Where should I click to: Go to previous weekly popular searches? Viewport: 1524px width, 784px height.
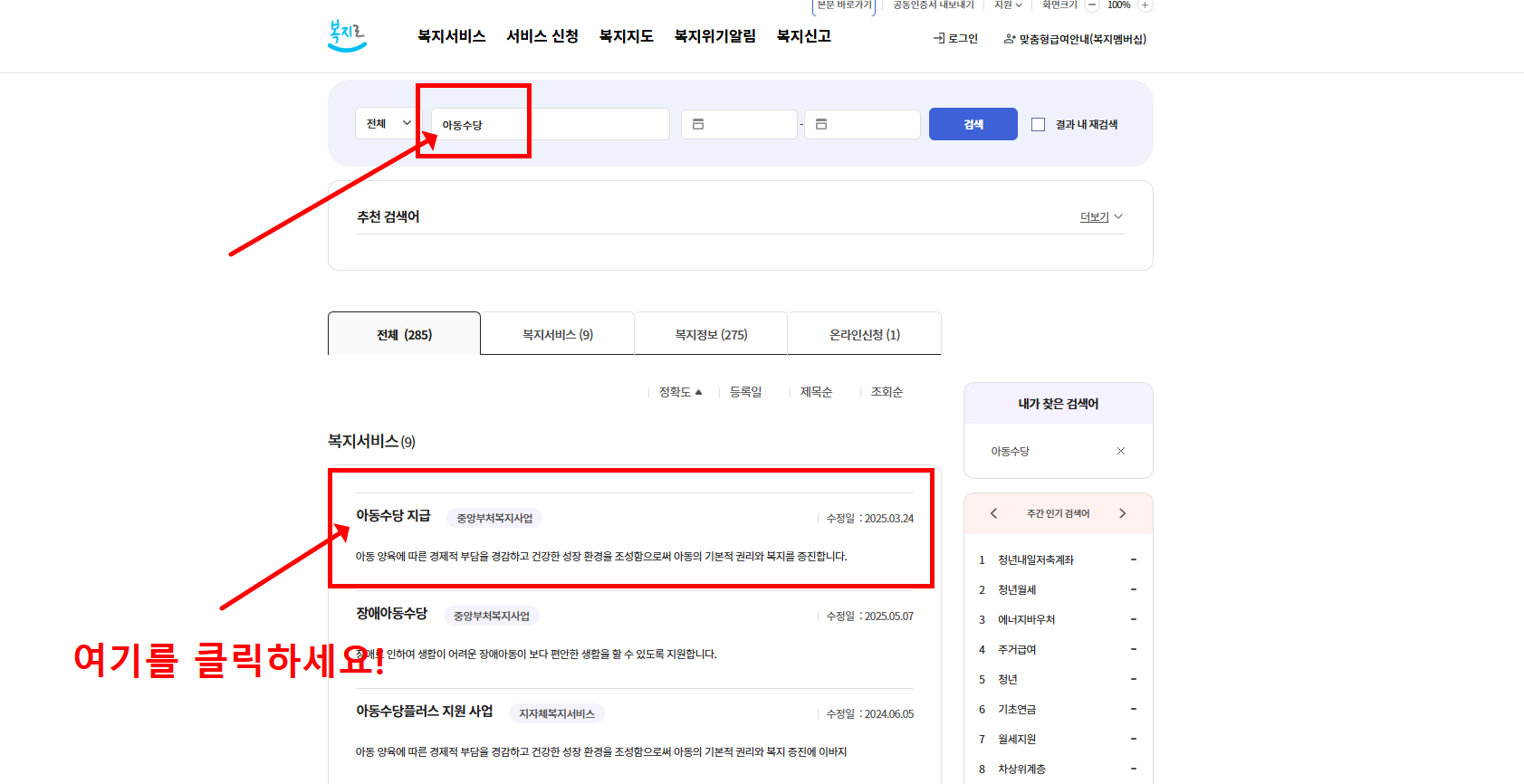coord(993,513)
